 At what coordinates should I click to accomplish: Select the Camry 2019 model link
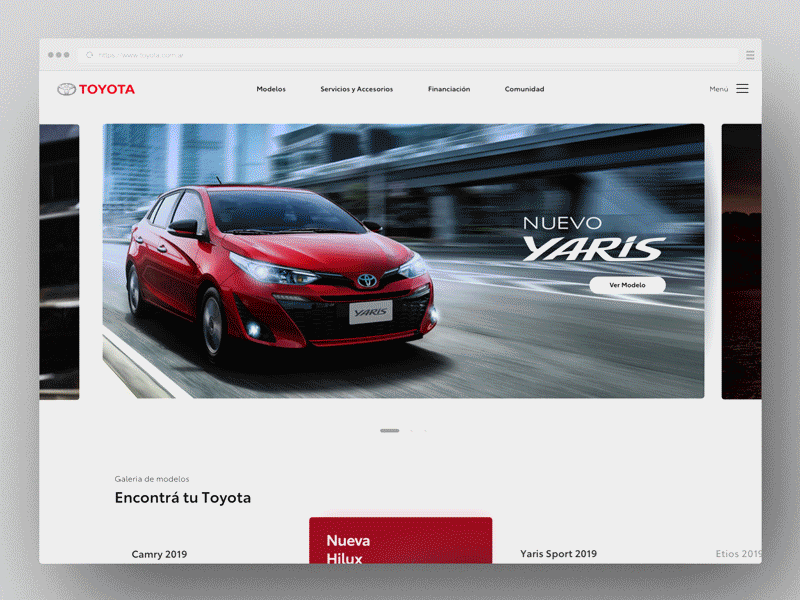159,553
